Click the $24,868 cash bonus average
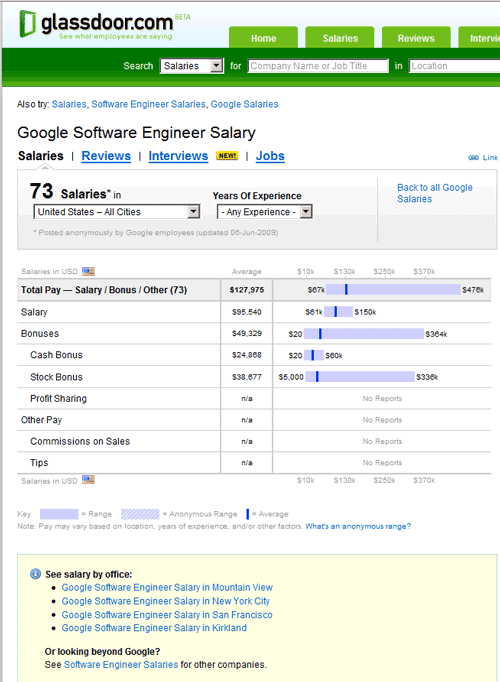Viewport: 500px width, 682px height. [x=247, y=355]
